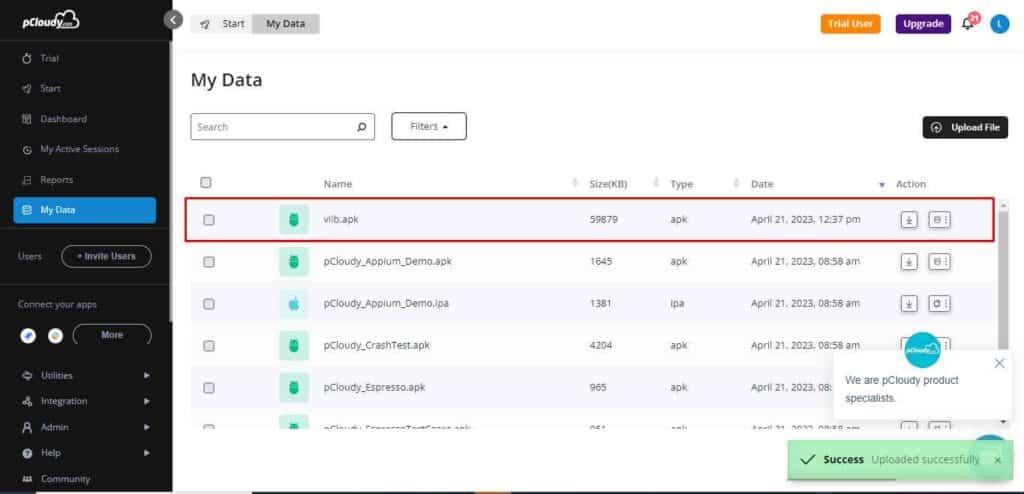Click the rocket icon beside Start tab

(205, 24)
